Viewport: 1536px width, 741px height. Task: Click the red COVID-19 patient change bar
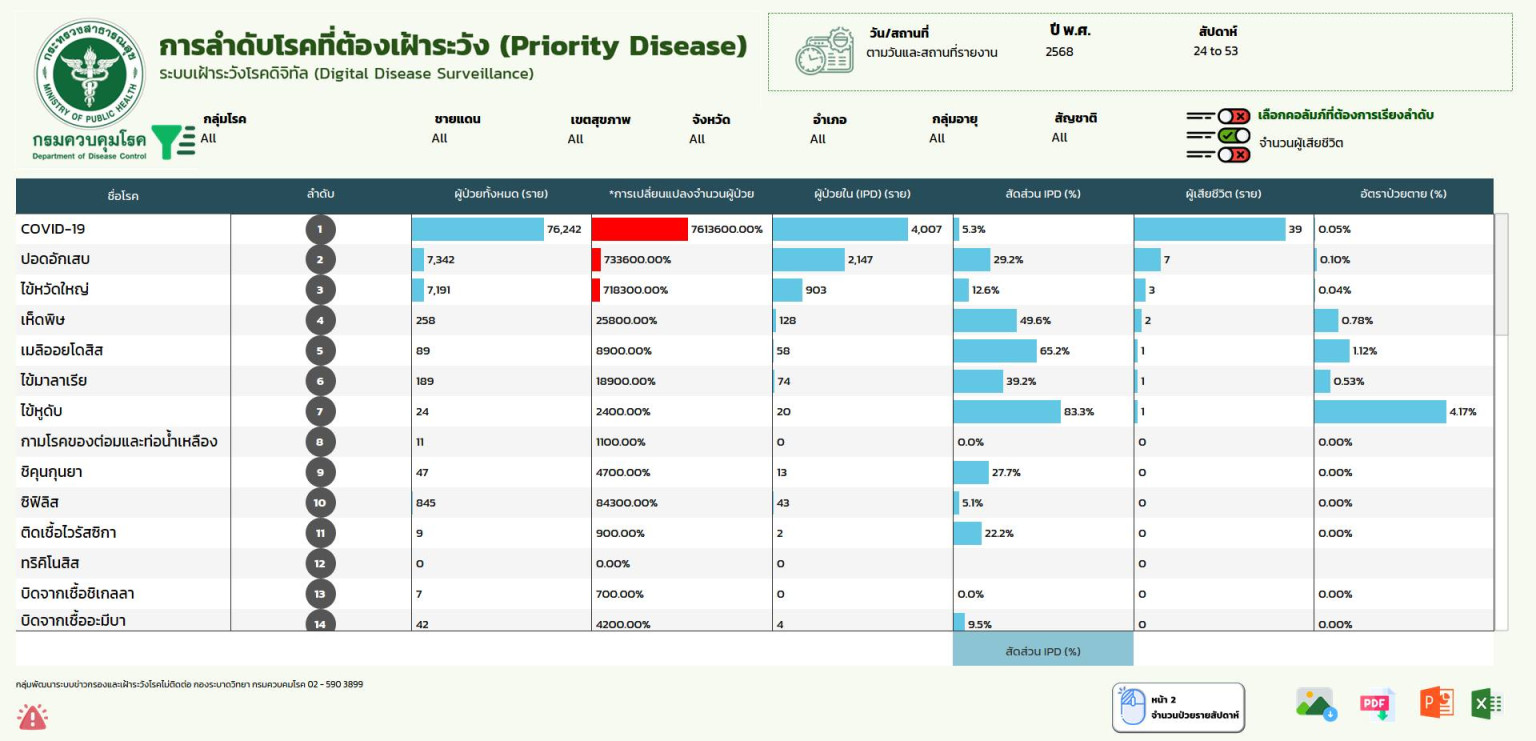639,229
